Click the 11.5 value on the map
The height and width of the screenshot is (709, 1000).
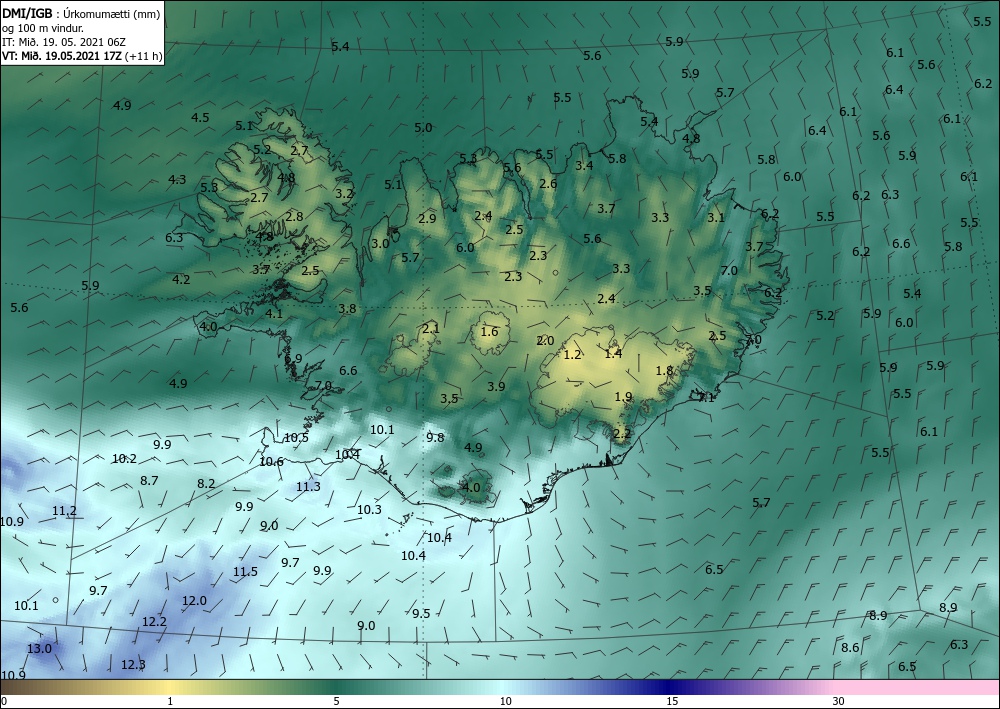[245, 571]
